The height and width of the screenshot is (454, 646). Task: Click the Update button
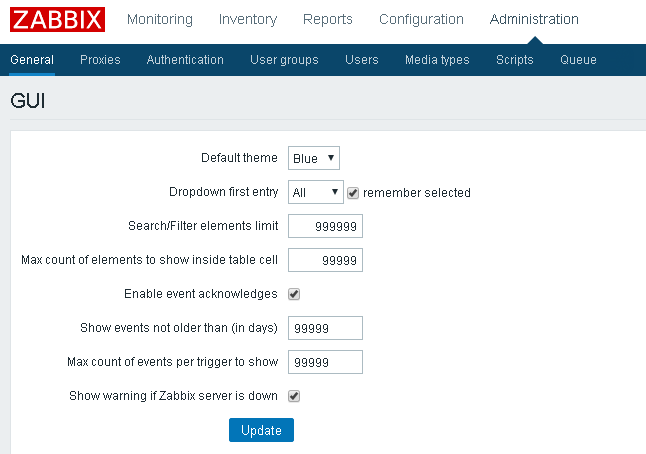pos(261,430)
